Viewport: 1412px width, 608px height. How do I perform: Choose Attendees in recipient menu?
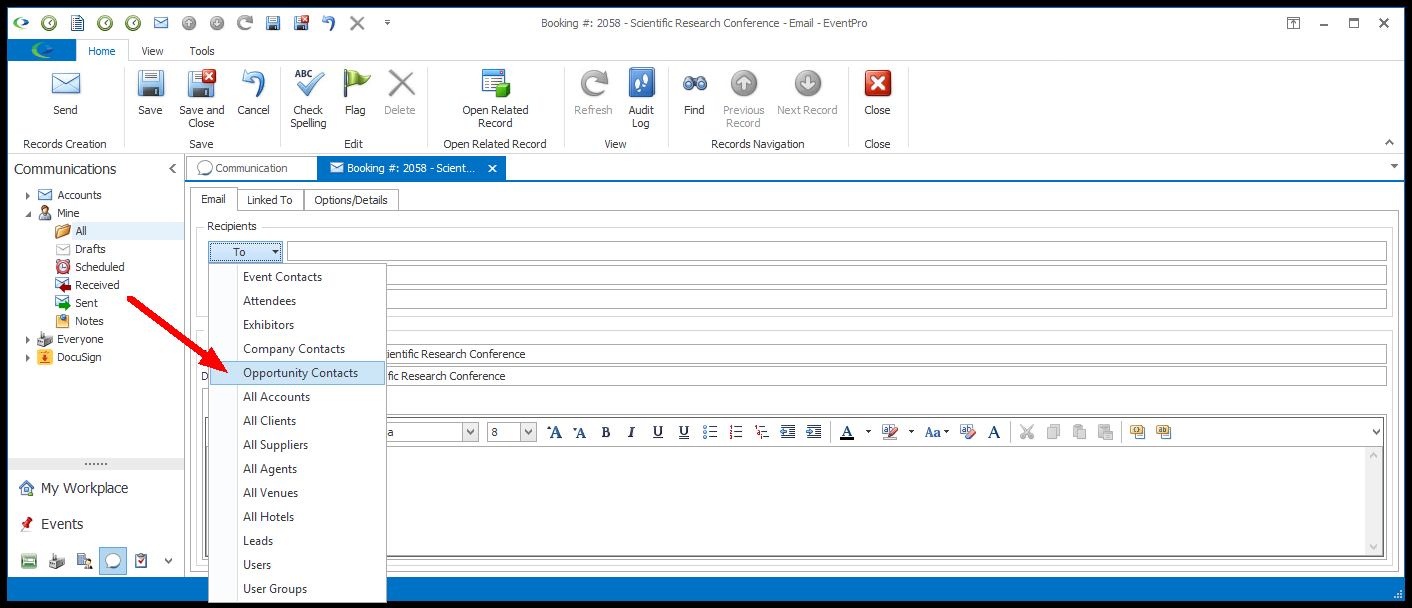click(x=298, y=301)
